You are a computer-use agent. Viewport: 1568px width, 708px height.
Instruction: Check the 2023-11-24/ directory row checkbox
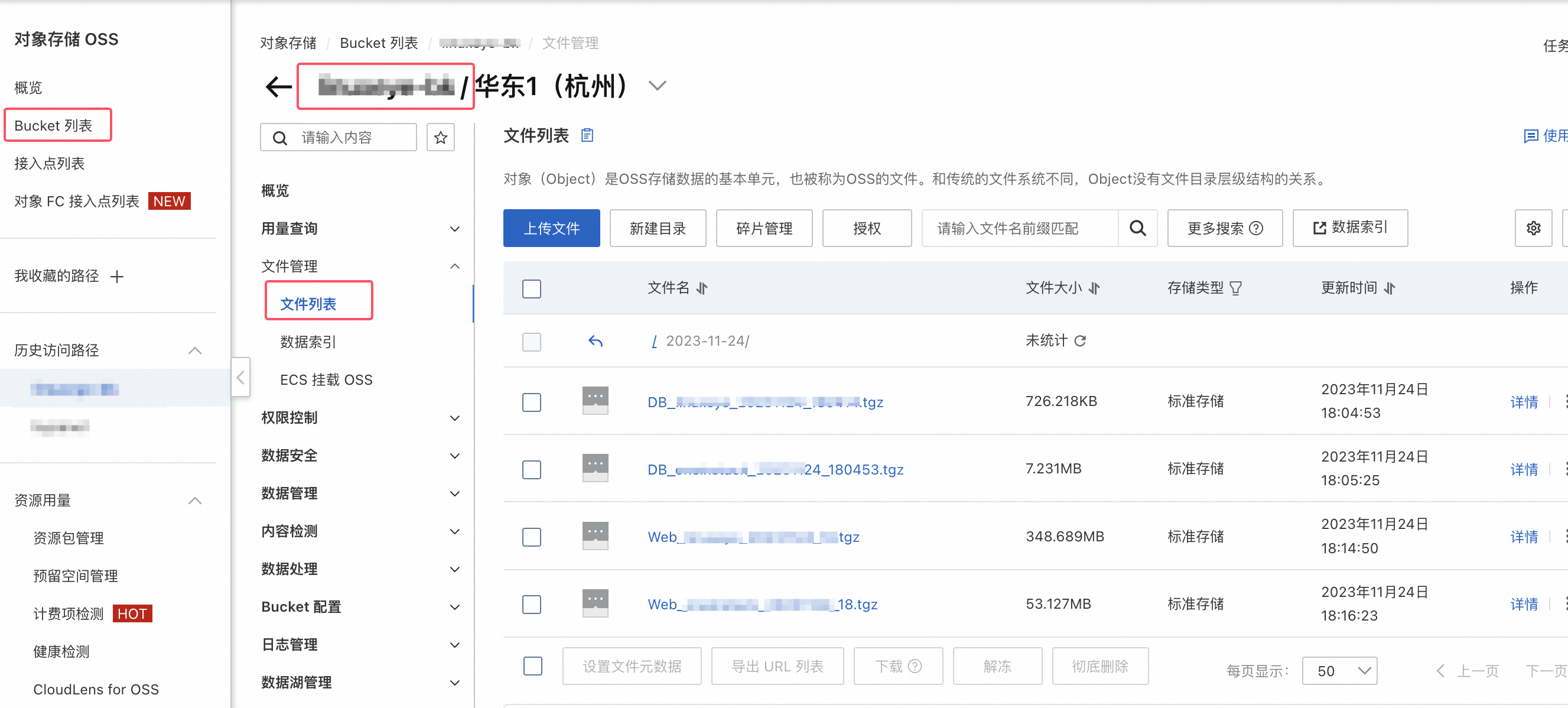[531, 342]
